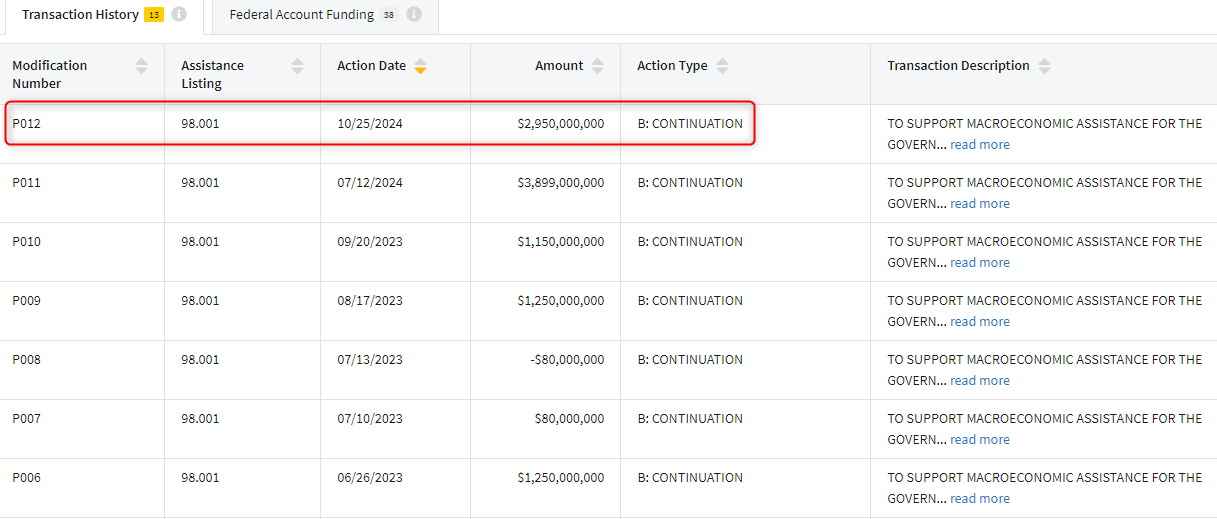Select modification number P006
Image resolution: width=1217 pixels, height=519 pixels.
click(x=27, y=478)
